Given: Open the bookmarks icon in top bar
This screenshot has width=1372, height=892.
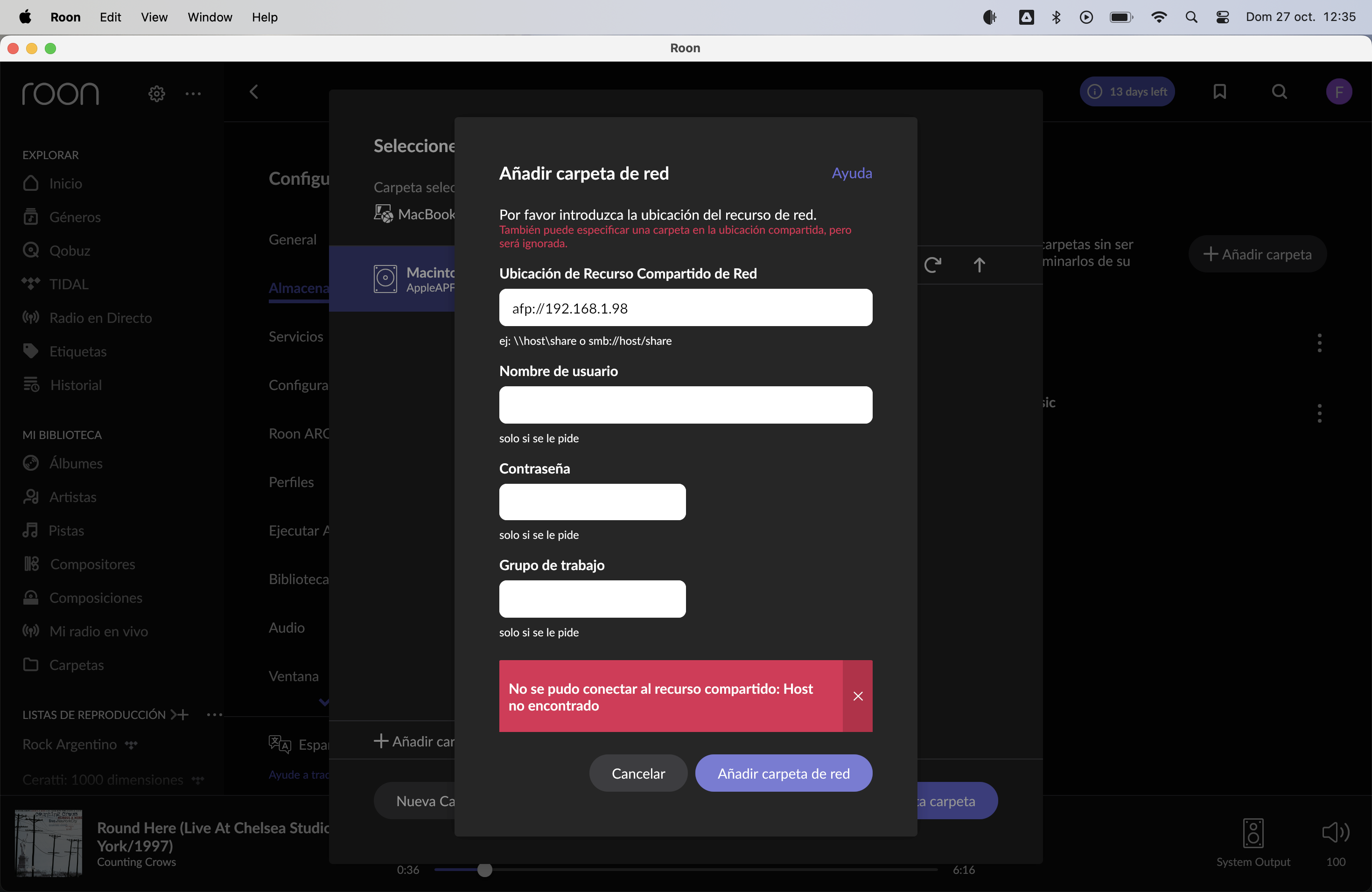Looking at the screenshot, I should click(1219, 91).
